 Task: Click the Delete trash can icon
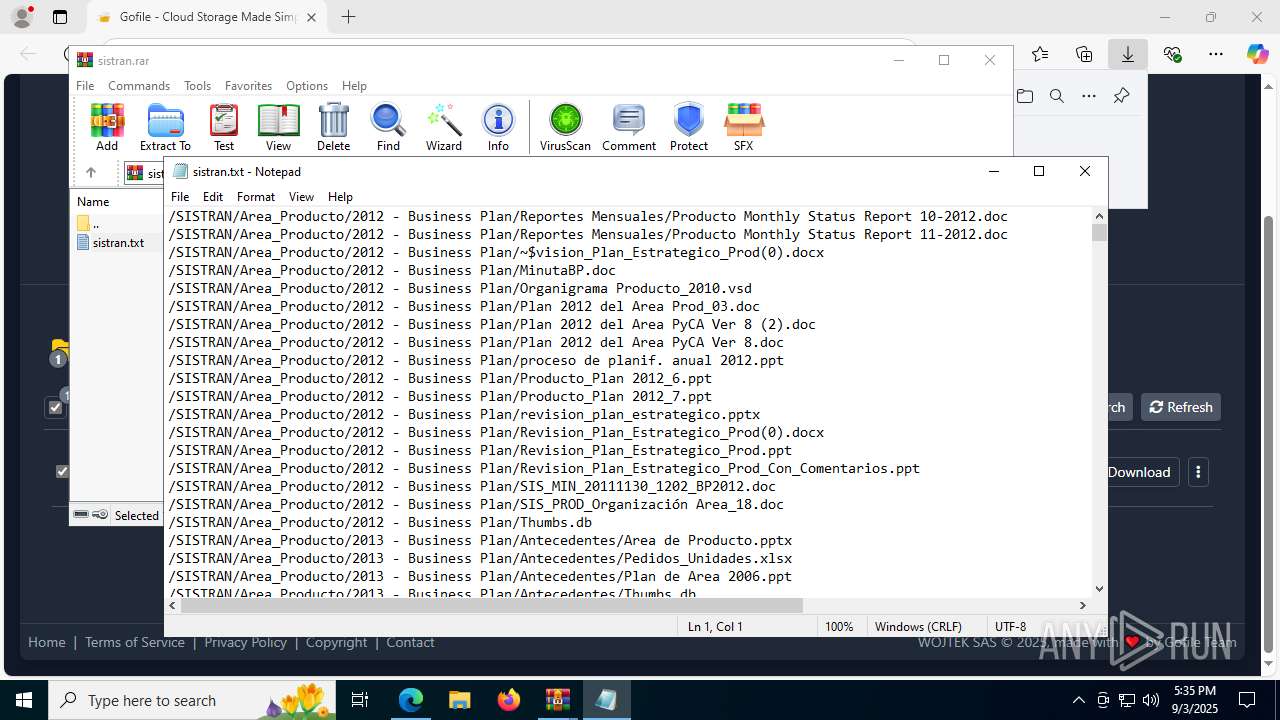pos(333,127)
